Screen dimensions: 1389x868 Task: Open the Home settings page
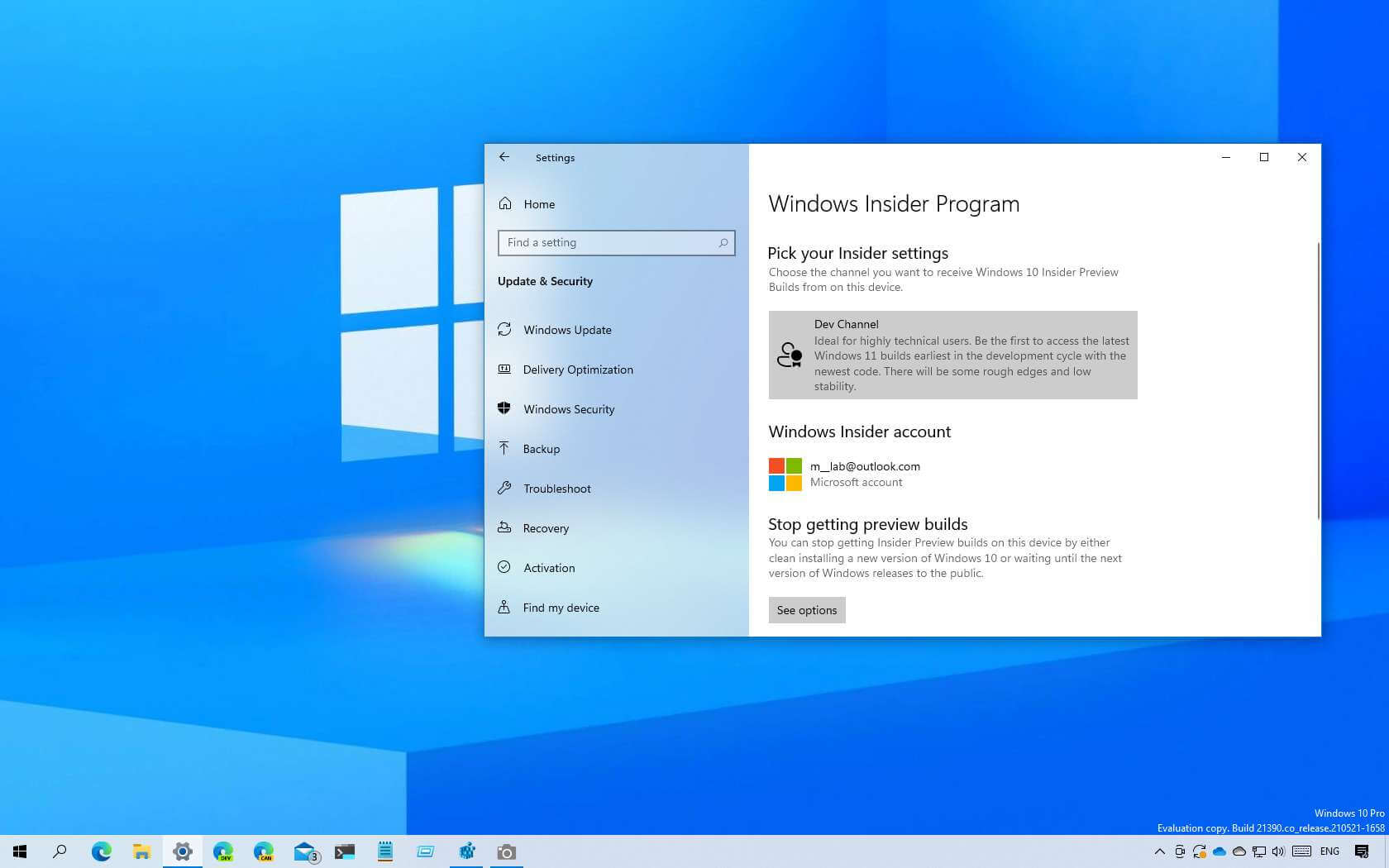tap(538, 204)
